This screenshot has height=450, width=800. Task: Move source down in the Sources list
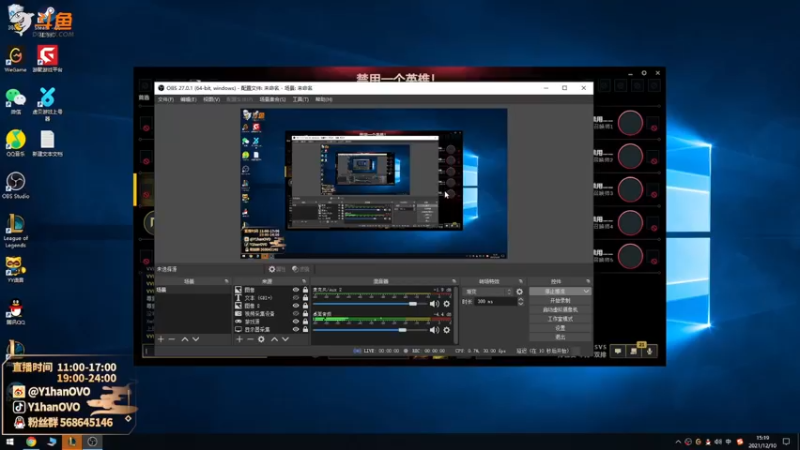pyautogui.click(x=285, y=339)
